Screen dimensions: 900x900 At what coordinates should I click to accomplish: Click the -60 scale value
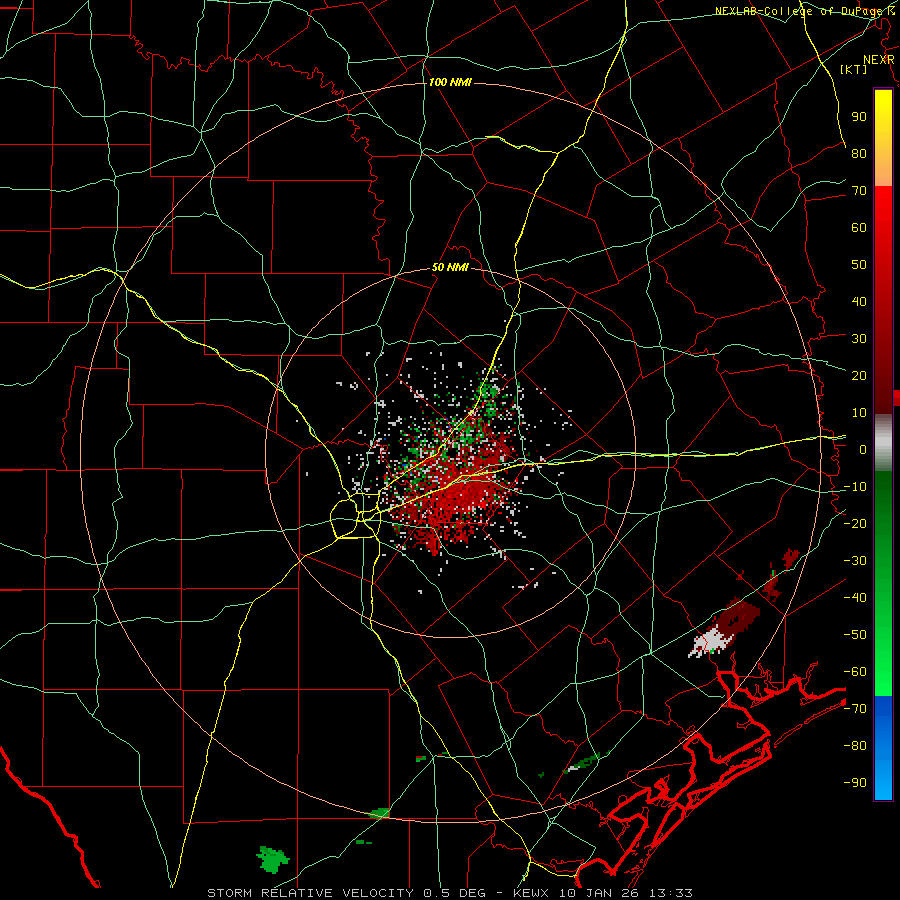point(855,672)
